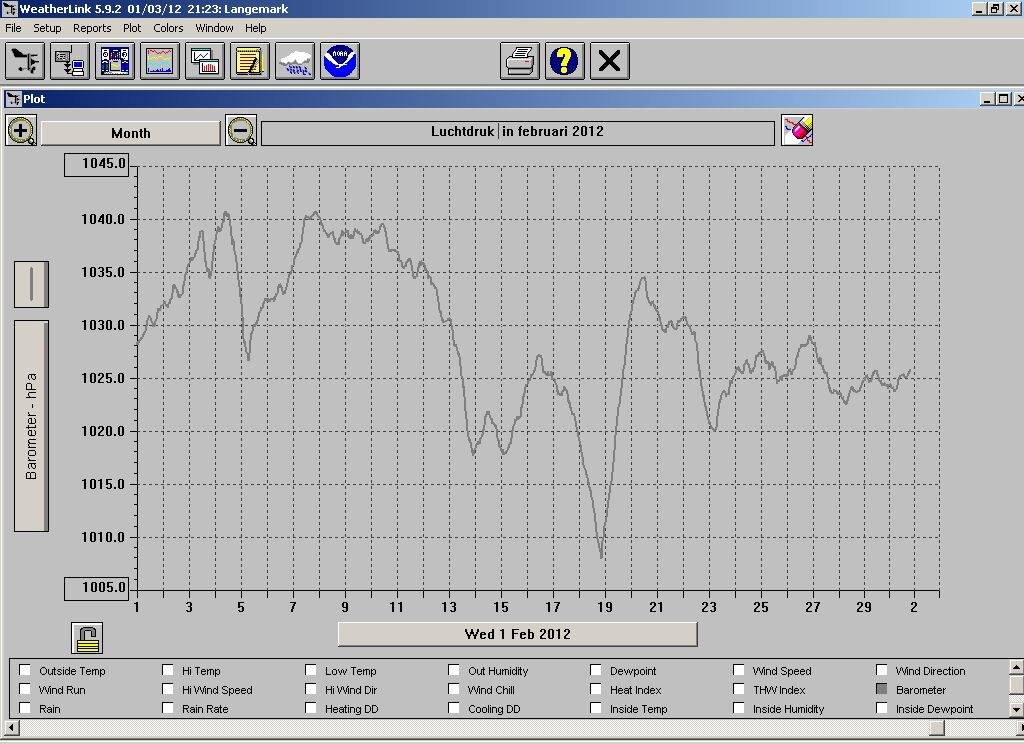Click the magnifier minus zoom-out icon
Screen dimensions: 1024x744
click(x=241, y=131)
